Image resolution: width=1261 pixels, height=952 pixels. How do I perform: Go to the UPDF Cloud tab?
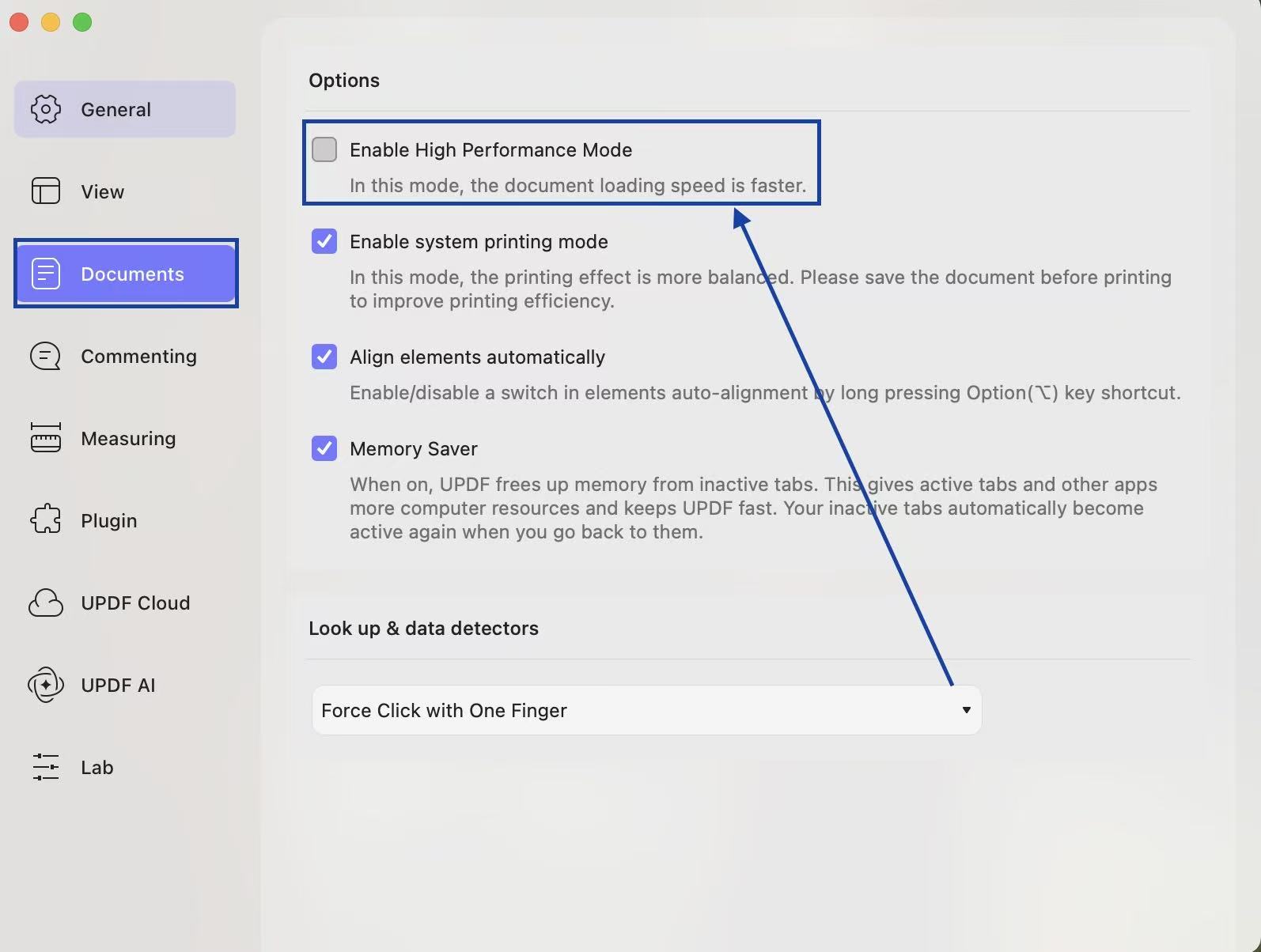[x=135, y=603]
